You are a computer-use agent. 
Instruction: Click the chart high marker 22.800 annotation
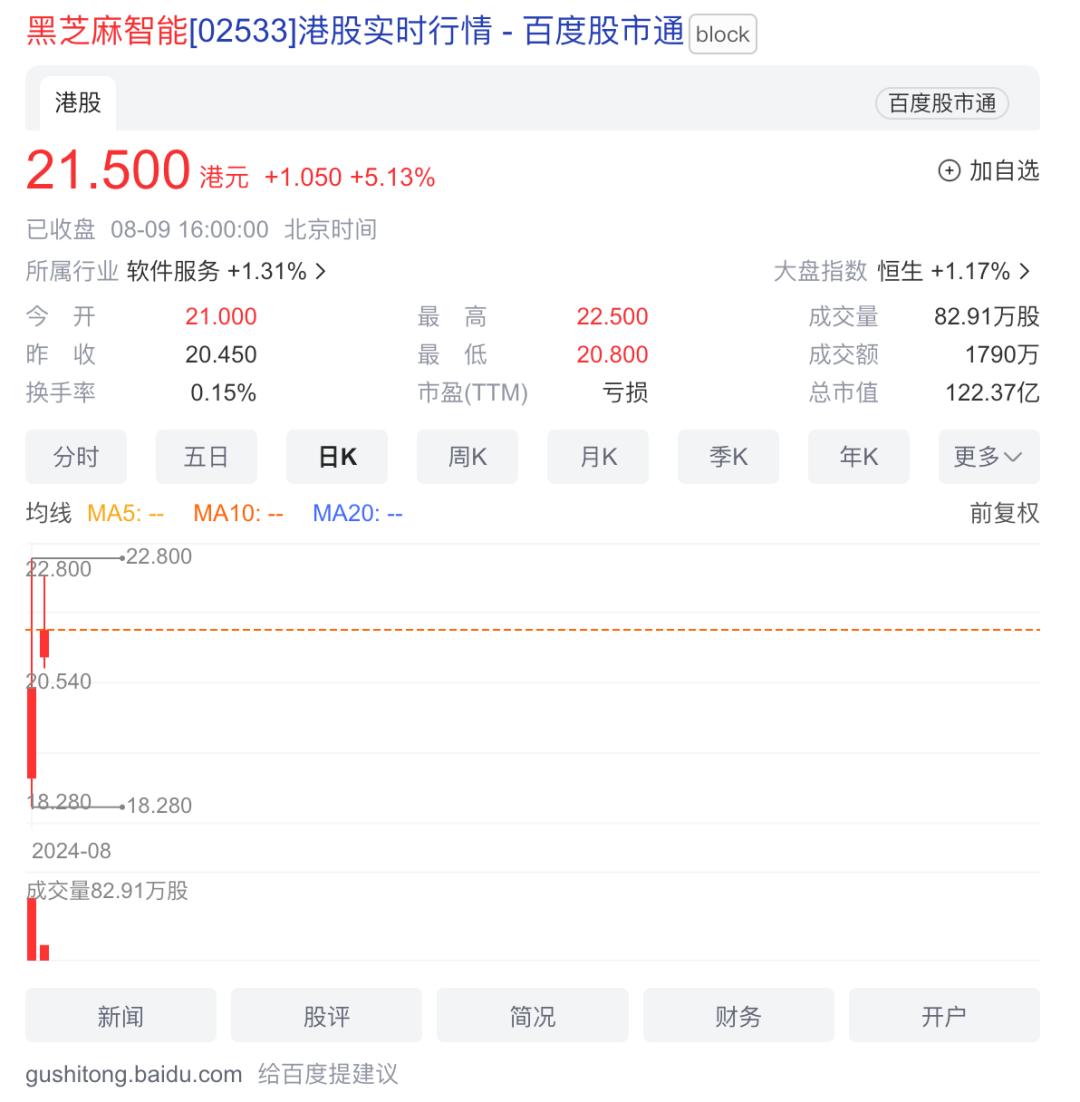coord(159,557)
